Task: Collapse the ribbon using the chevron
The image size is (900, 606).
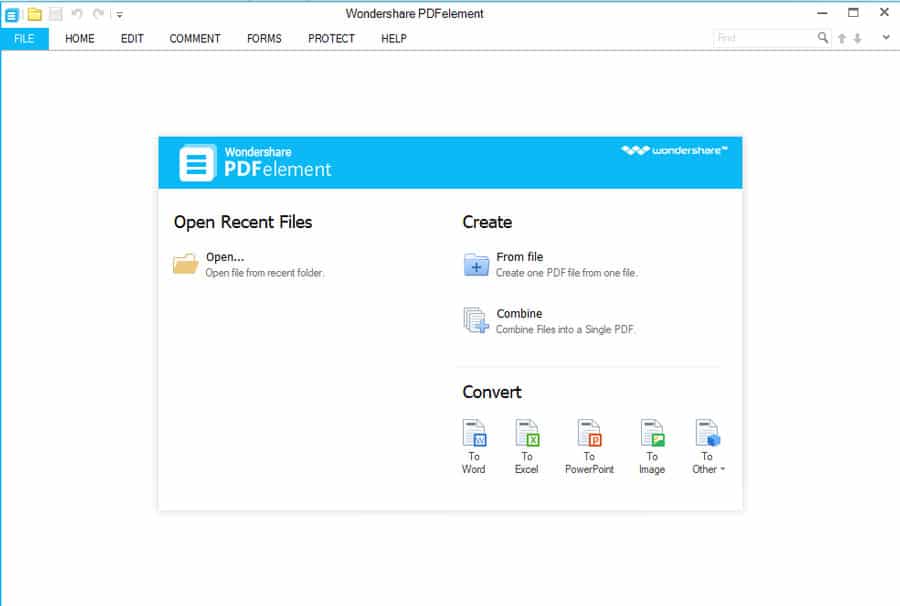Action: tap(886, 37)
